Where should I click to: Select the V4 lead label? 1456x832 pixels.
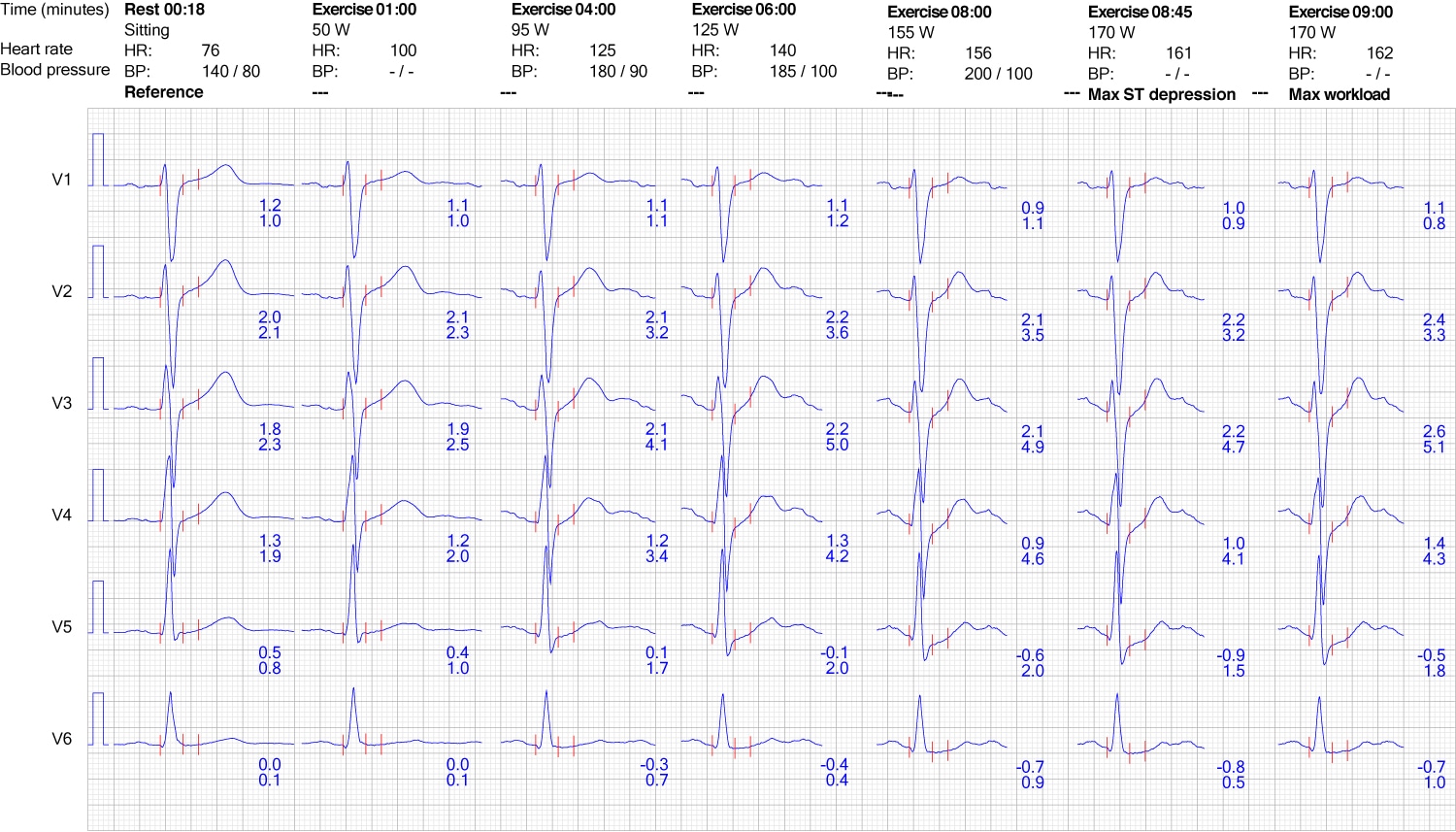click(x=61, y=515)
